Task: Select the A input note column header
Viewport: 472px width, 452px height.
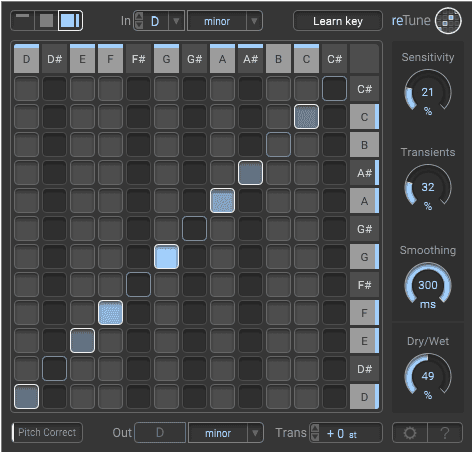Action: coord(222,59)
